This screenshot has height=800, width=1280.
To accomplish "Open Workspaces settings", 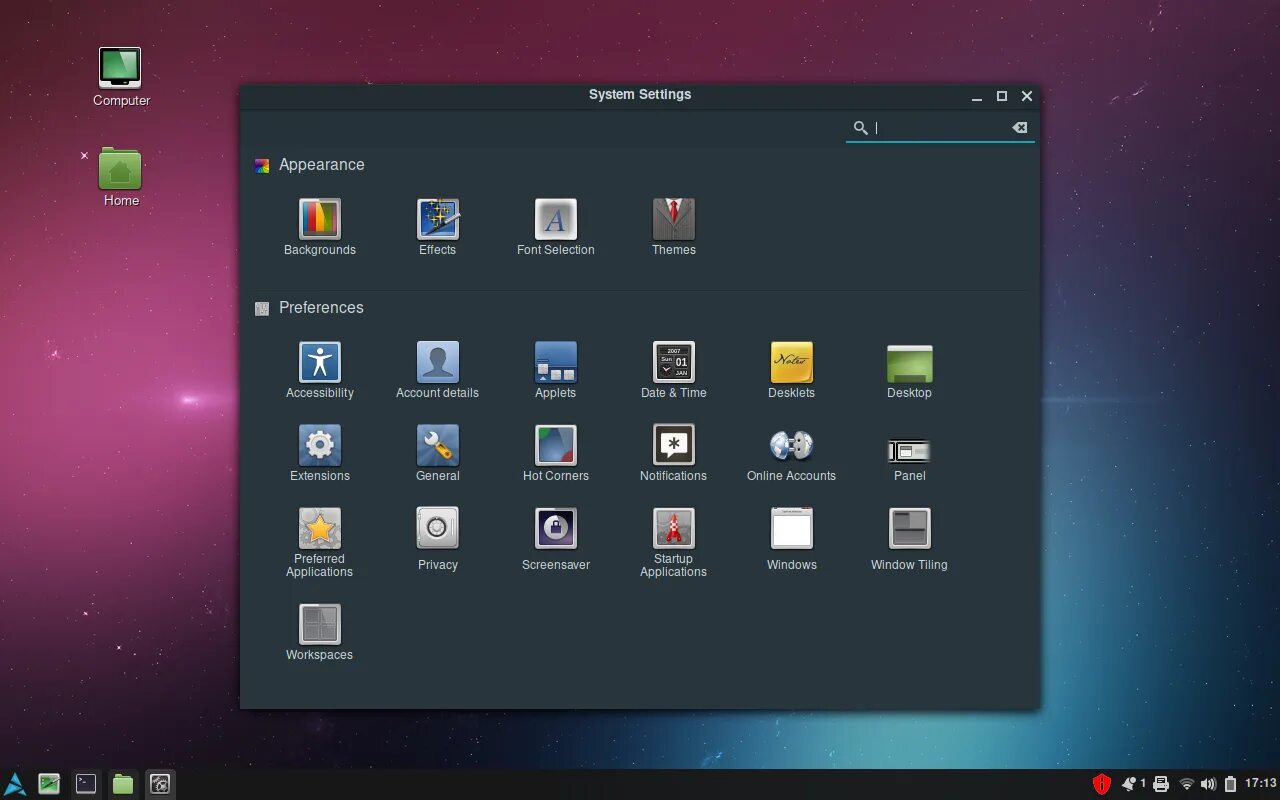I will [x=320, y=632].
